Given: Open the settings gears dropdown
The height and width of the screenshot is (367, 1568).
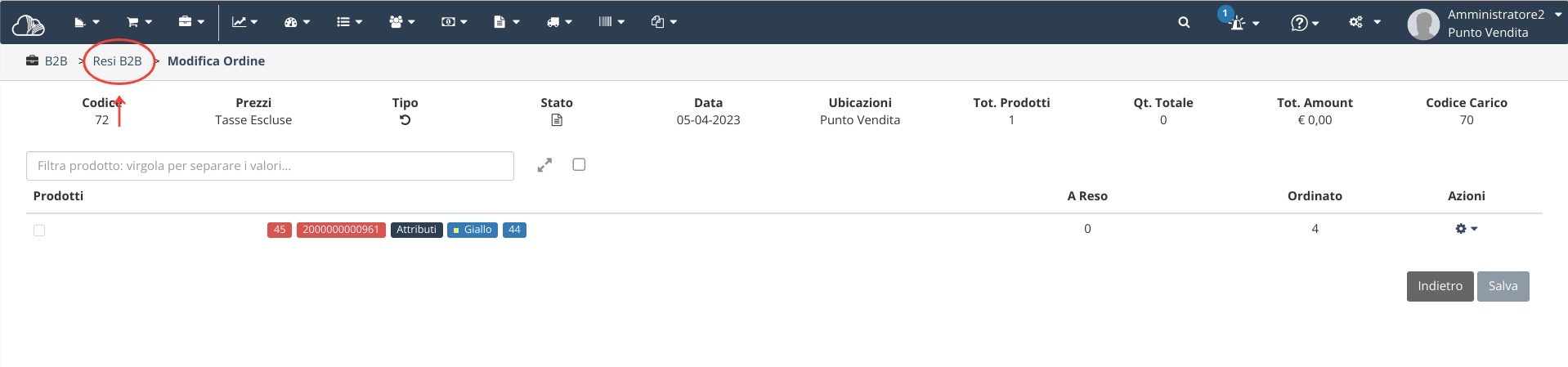Looking at the screenshot, I should click(1364, 22).
